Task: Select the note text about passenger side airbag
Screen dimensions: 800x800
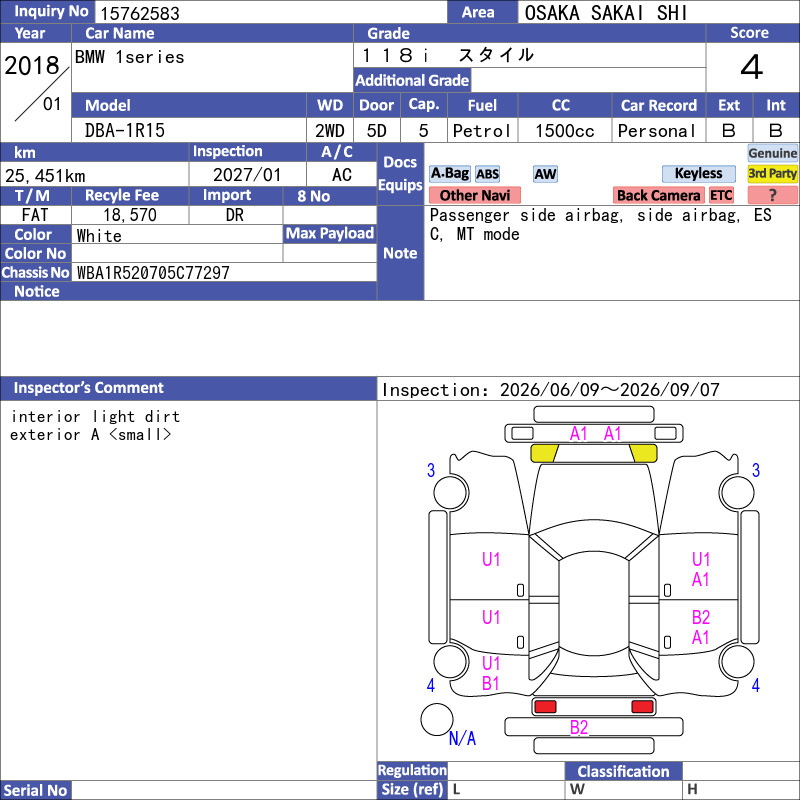Action: click(x=601, y=224)
